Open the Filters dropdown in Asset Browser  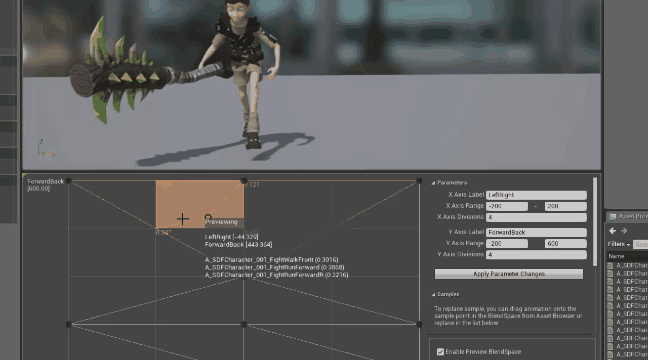tap(619, 245)
